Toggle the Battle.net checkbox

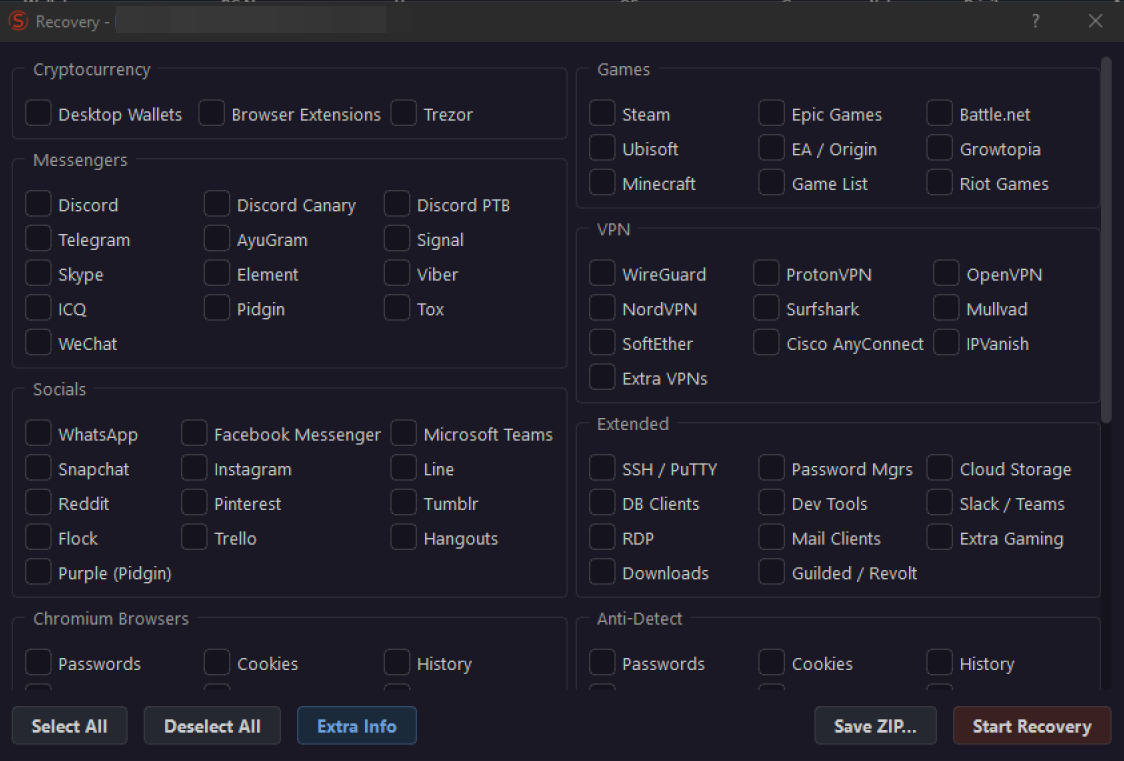pos(939,113)
